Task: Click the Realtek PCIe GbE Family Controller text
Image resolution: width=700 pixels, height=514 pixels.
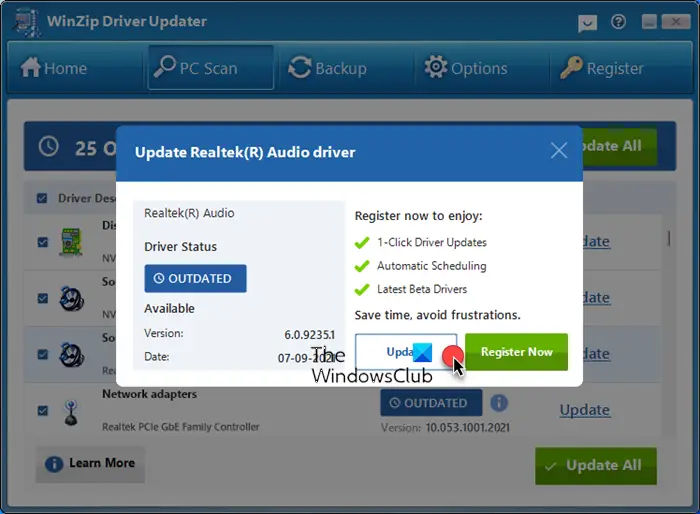Action: tap(181, 427)
